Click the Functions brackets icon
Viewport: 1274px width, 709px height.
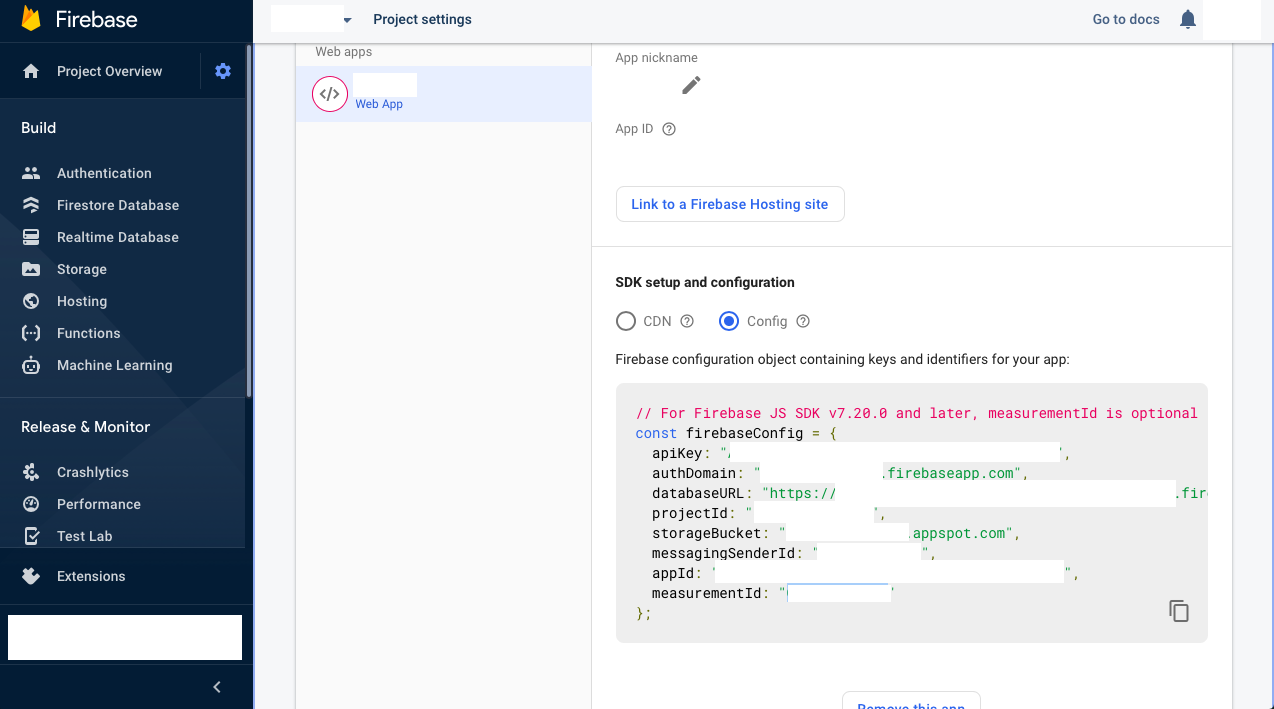click(x=31, y=333)
